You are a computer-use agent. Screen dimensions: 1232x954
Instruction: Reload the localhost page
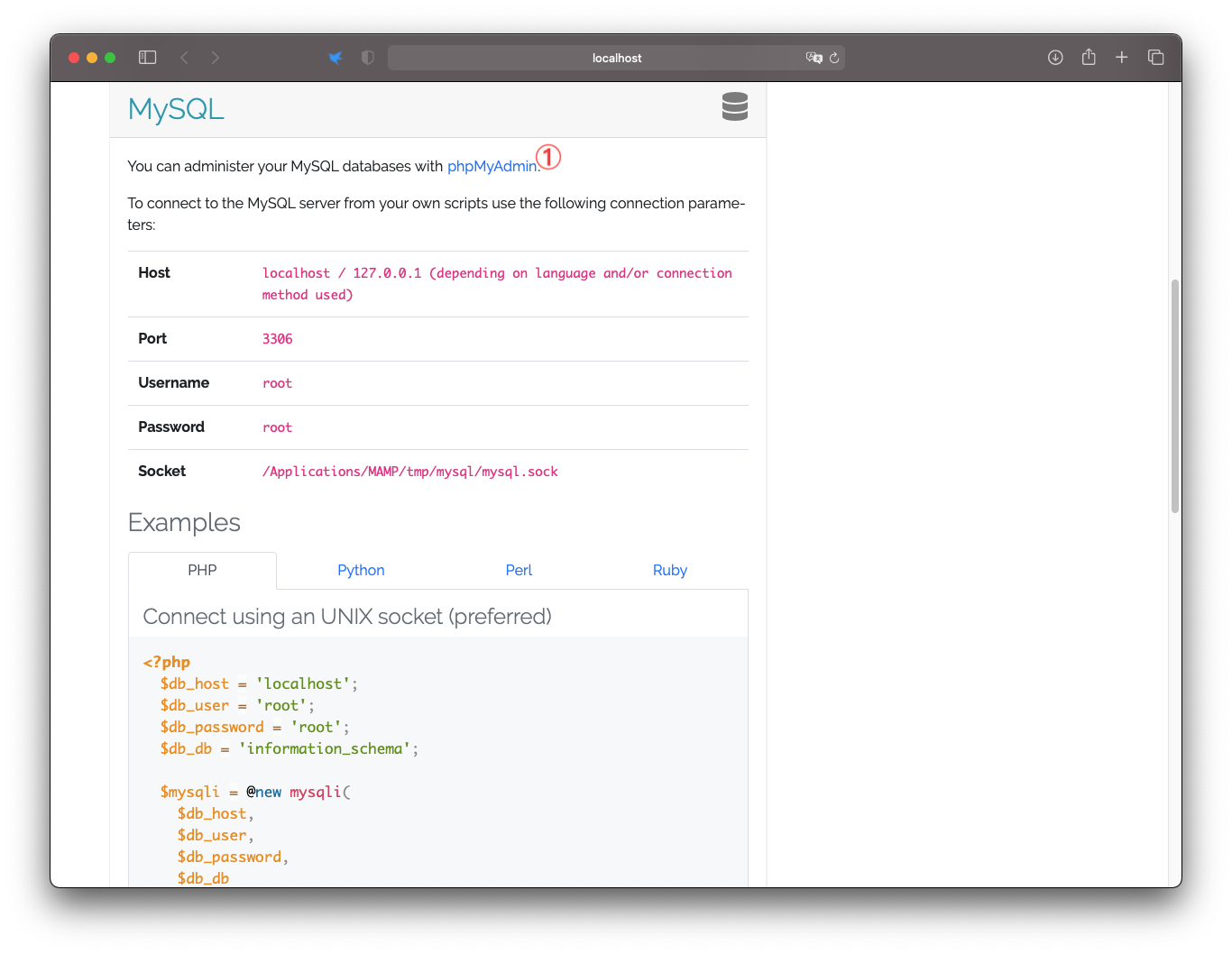pos(834,58)
